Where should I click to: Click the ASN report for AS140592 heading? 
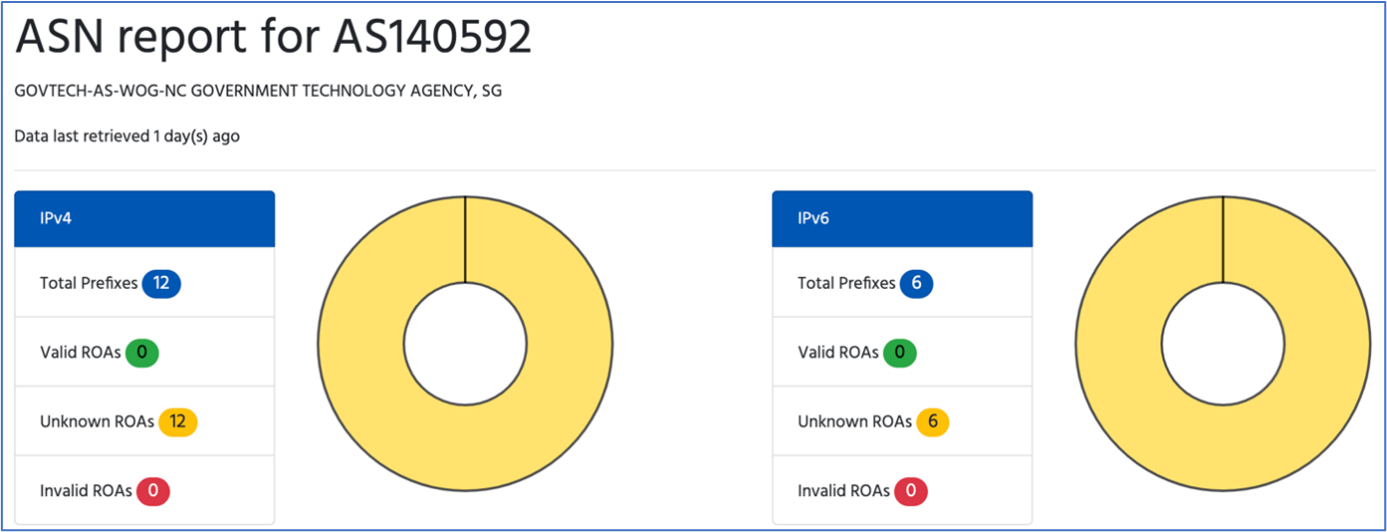(273, 39)
